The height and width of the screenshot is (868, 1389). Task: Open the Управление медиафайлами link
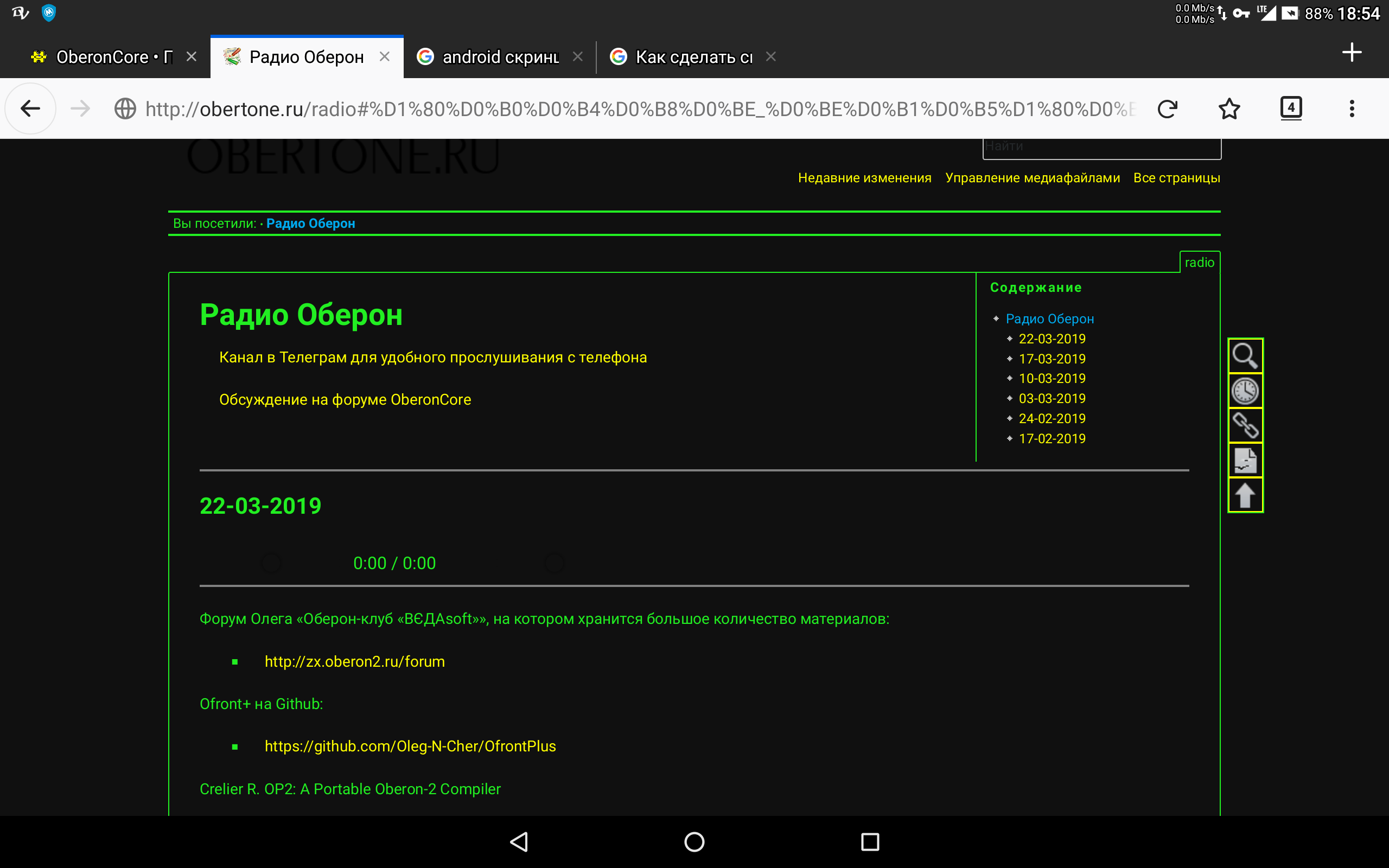click(1032, 178)
